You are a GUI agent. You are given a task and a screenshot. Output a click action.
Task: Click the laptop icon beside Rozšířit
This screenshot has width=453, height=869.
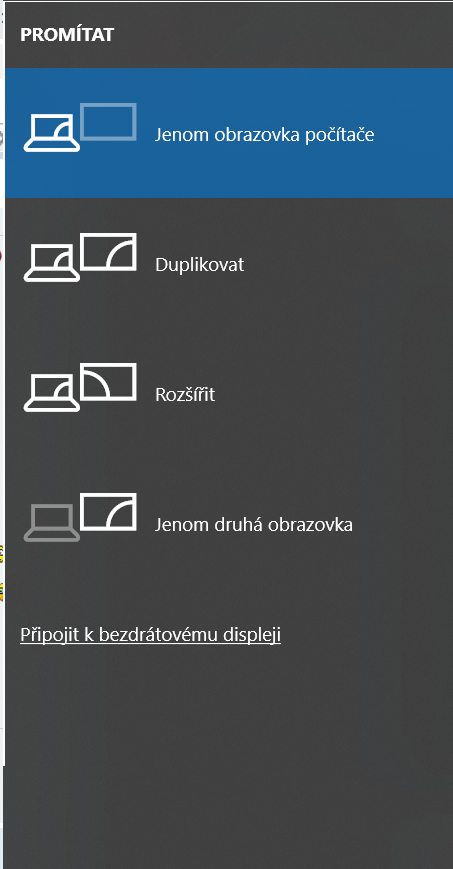point(51,393)
